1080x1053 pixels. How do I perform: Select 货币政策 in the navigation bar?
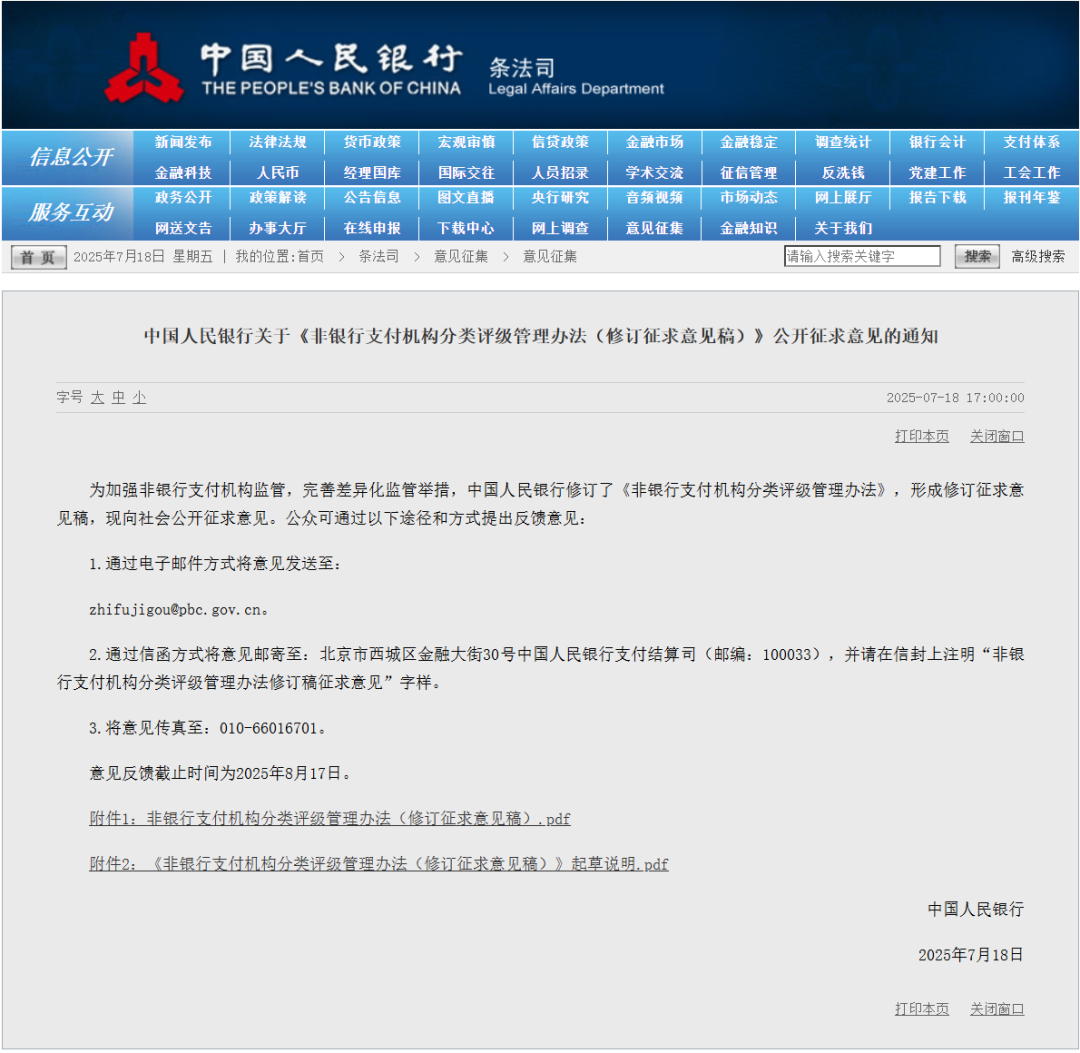[x=372, y=142]
